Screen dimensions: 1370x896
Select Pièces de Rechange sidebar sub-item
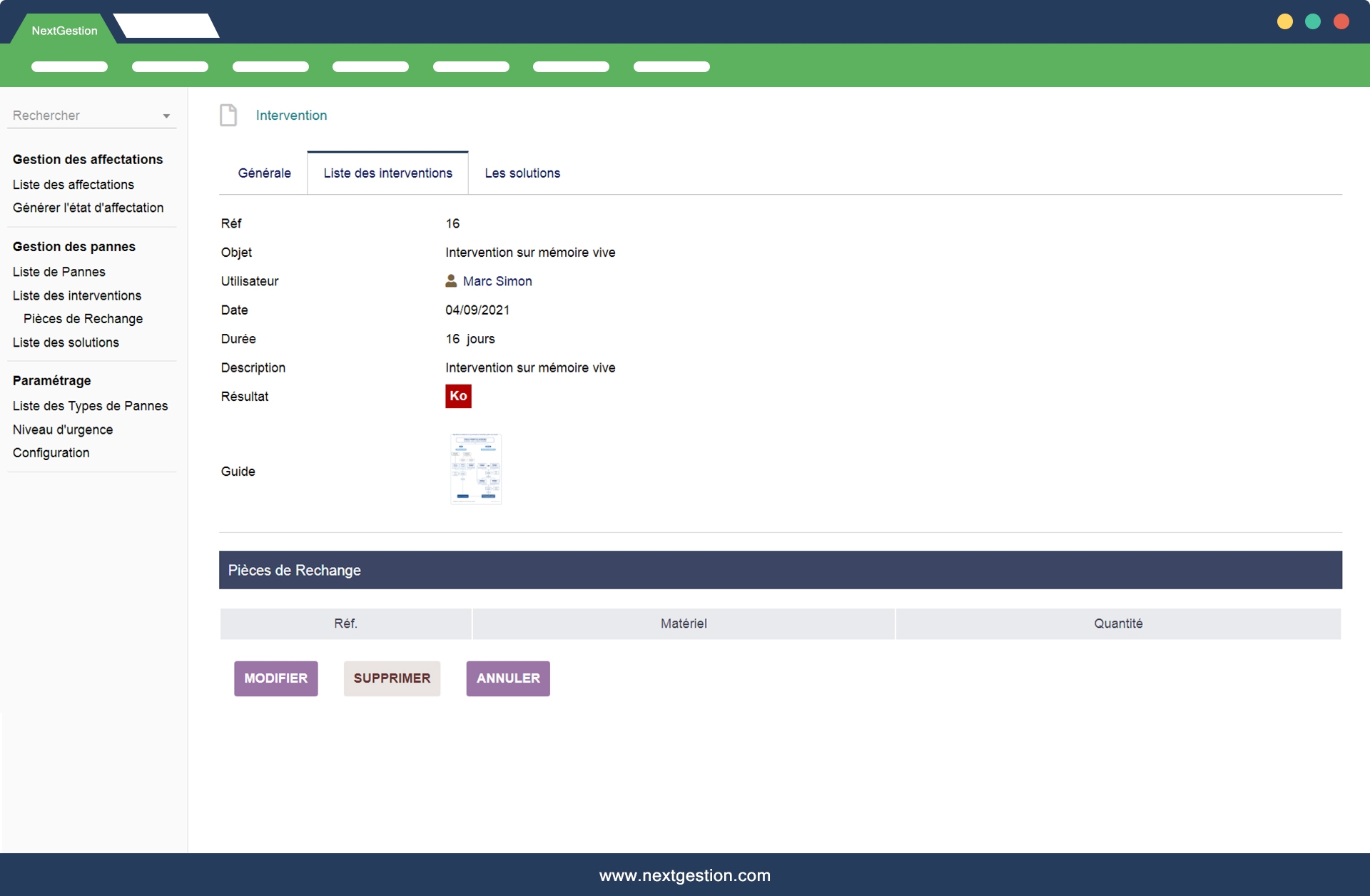point(83,319)
